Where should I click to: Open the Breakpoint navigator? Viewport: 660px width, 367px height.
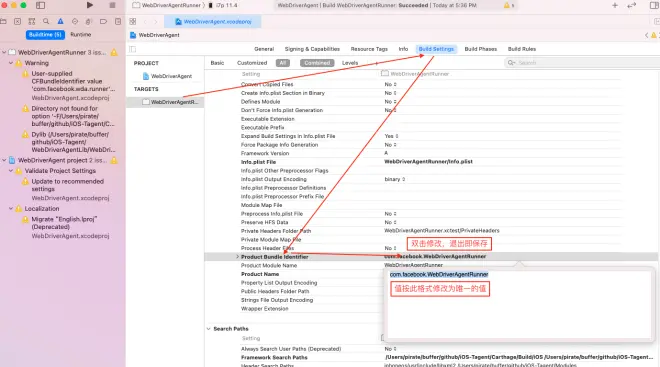coord(103,21)
